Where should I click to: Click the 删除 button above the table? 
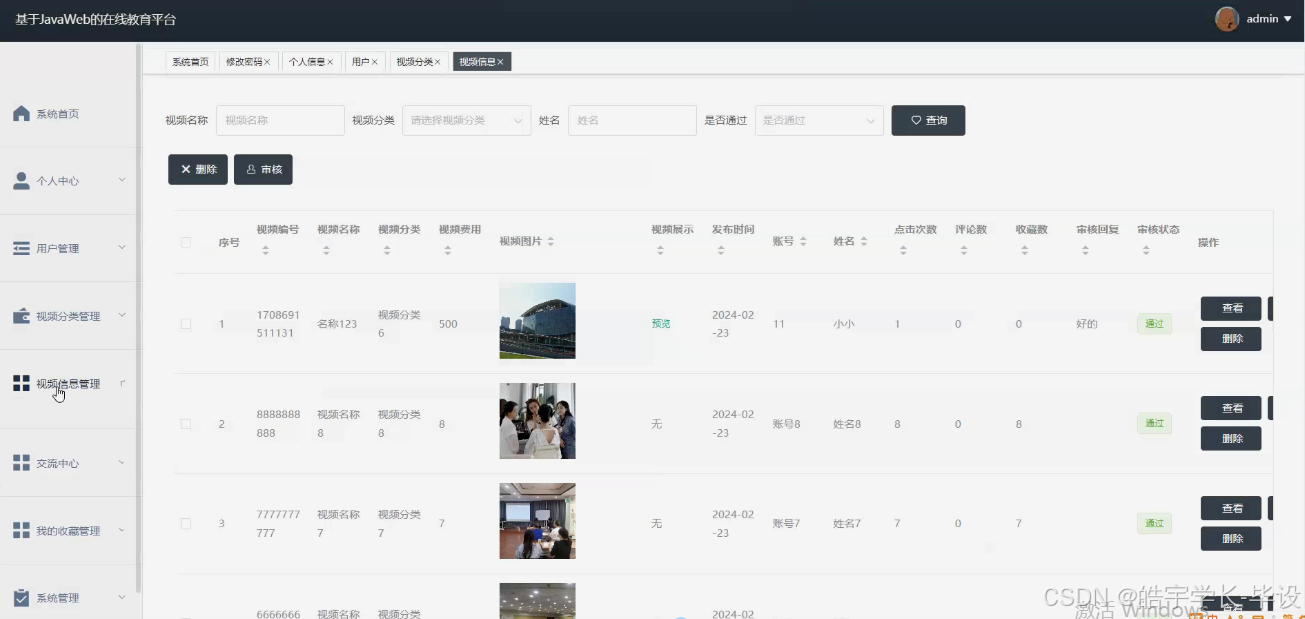pos(198,169)
